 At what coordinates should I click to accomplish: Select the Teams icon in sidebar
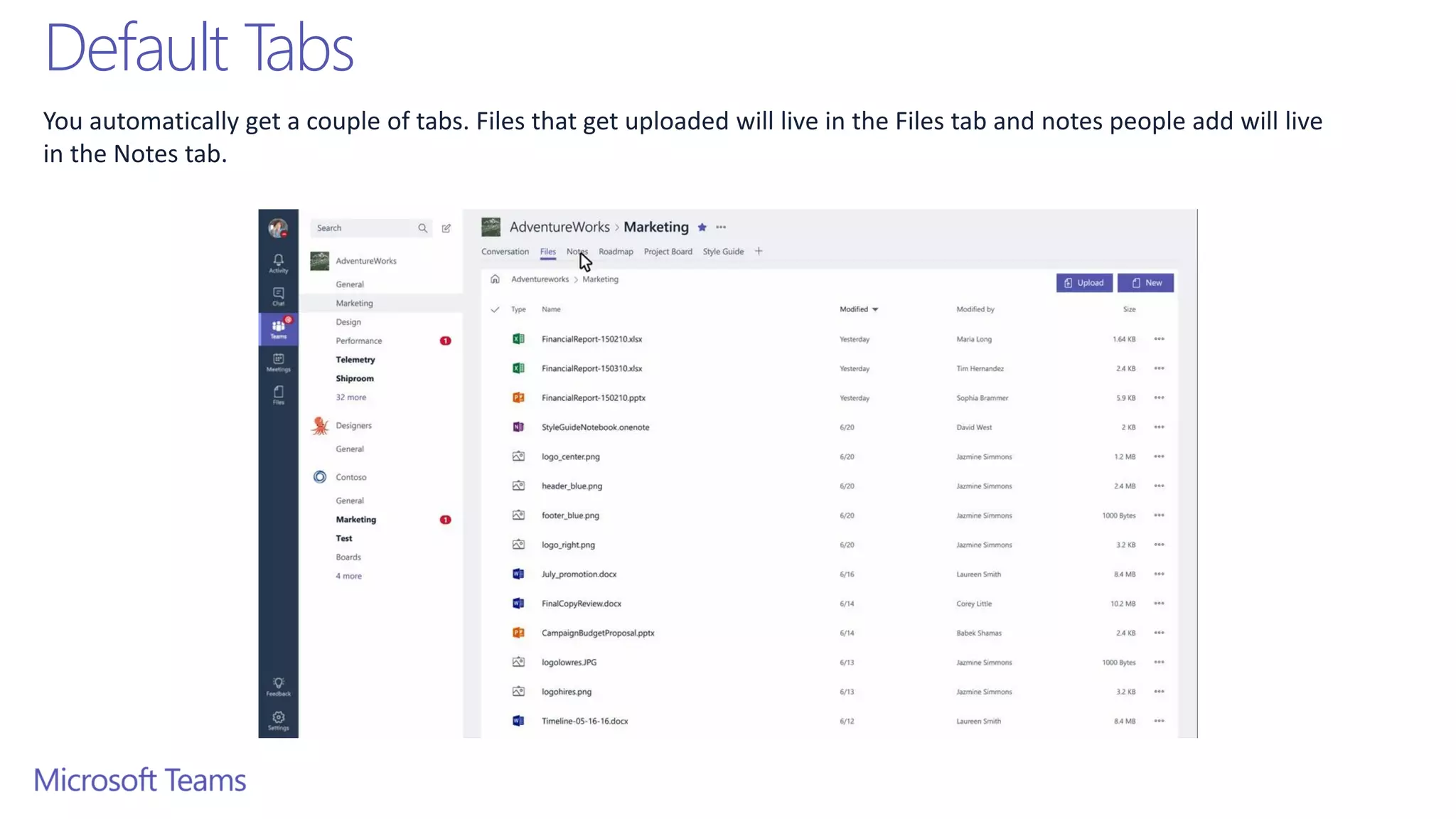pyautogui.click(x=278, y=329)
